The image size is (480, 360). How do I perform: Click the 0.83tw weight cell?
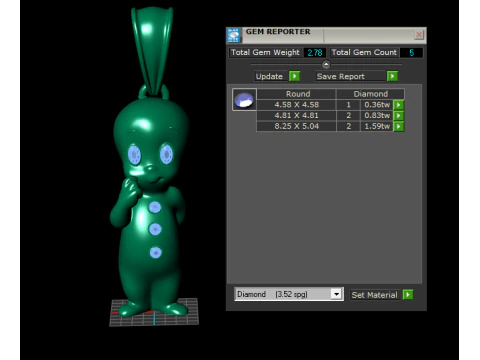[377, 115]
